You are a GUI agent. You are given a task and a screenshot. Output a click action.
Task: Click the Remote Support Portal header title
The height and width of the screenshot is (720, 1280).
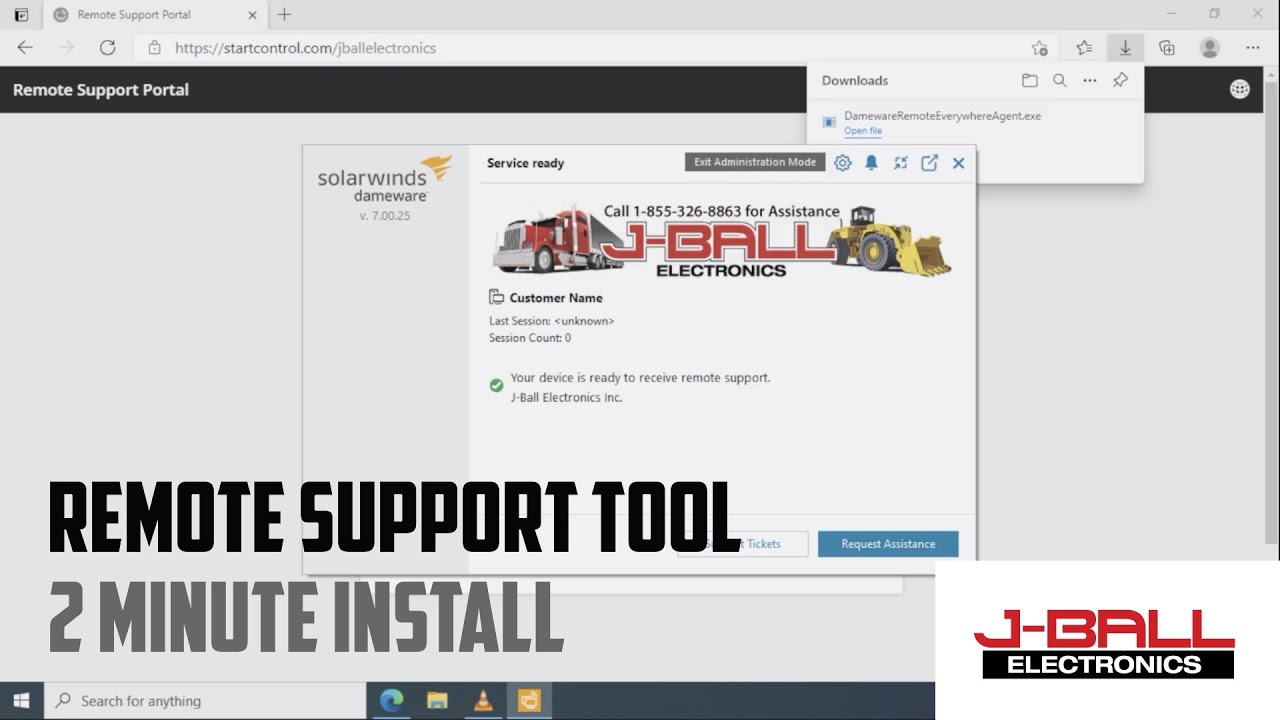[x=101, y=90]
